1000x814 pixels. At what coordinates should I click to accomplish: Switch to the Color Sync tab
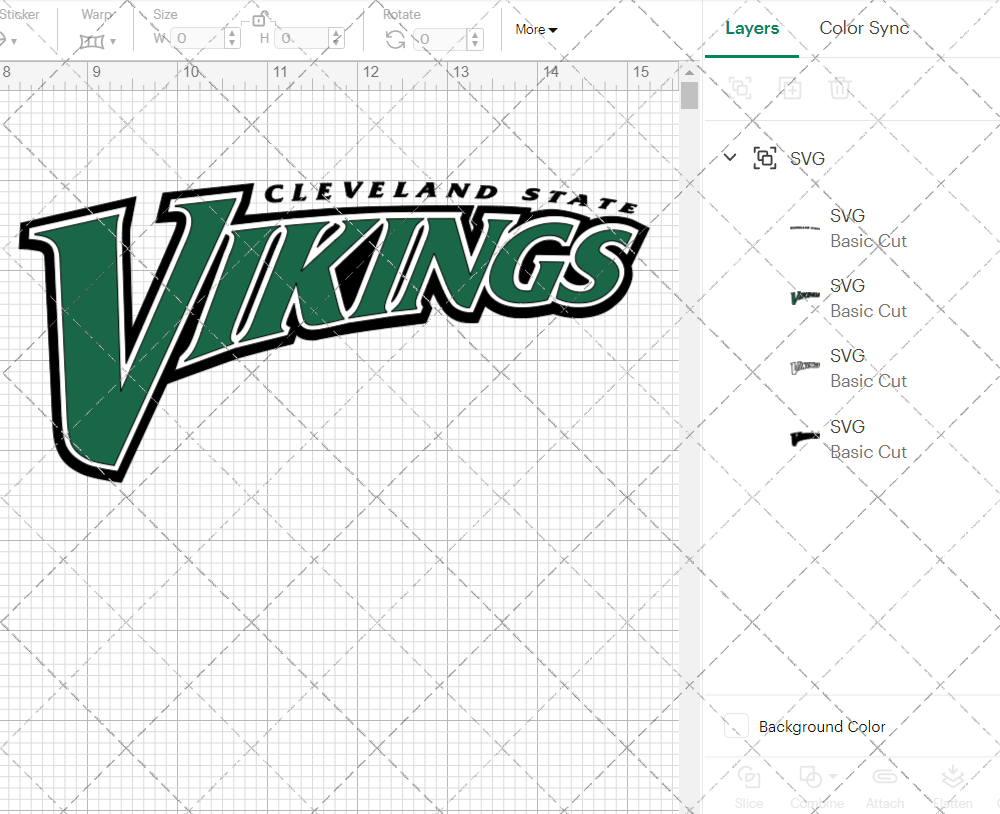[x=864, y=28]
